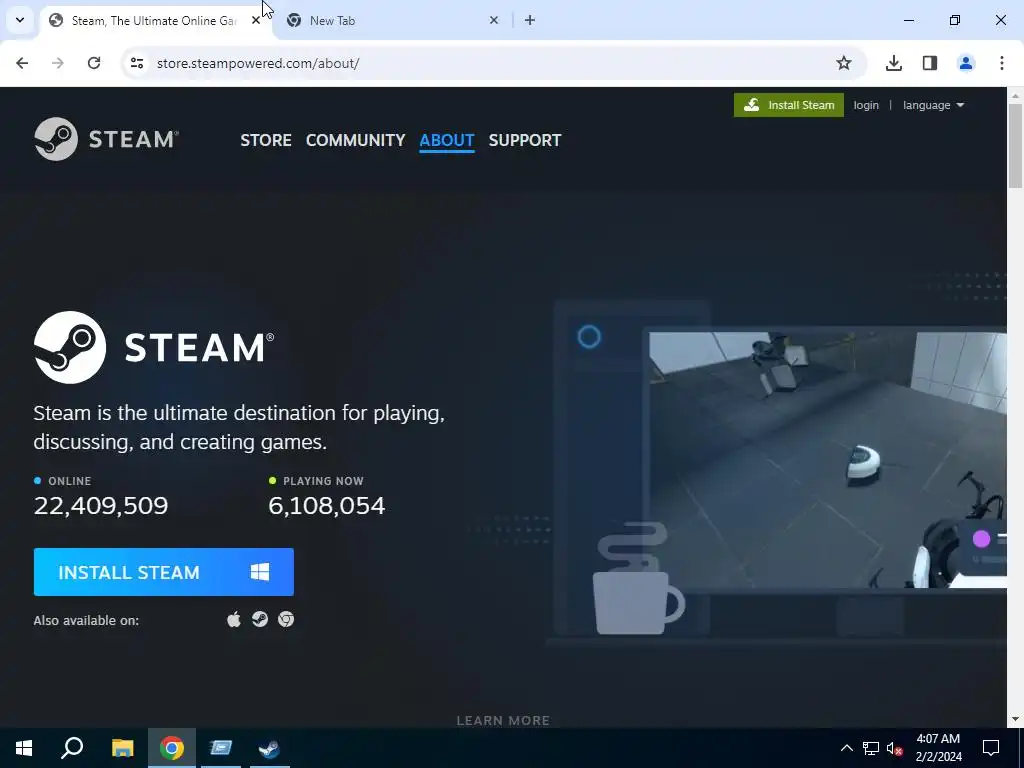Click the Portal gameplay preview image
1024x768 pixels.
(x=827, y=460)
